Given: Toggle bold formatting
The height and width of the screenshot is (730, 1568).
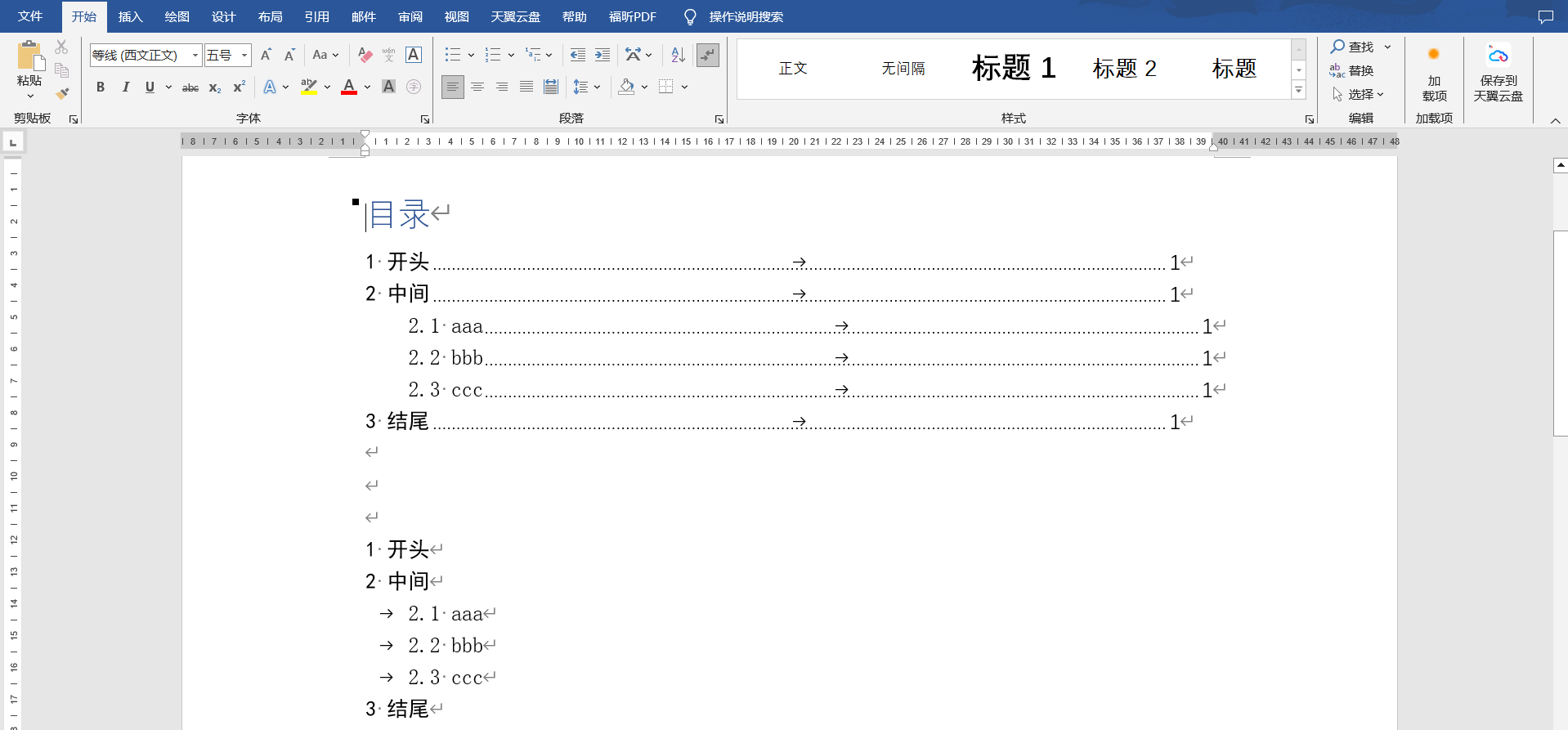Looking at the screenshot, I should coord(101,87).
